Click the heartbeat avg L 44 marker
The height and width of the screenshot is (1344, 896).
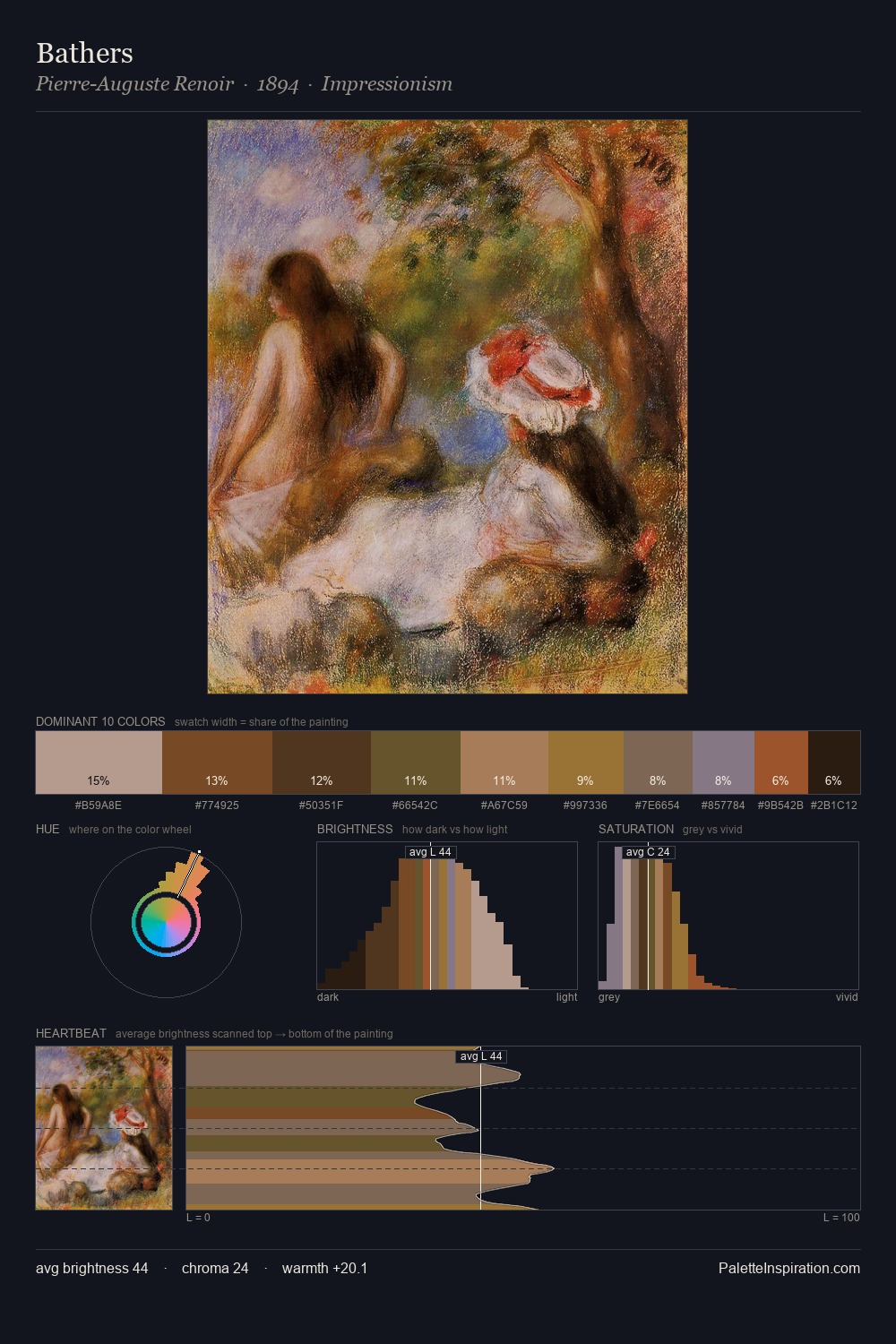[x=481, y=1056]
